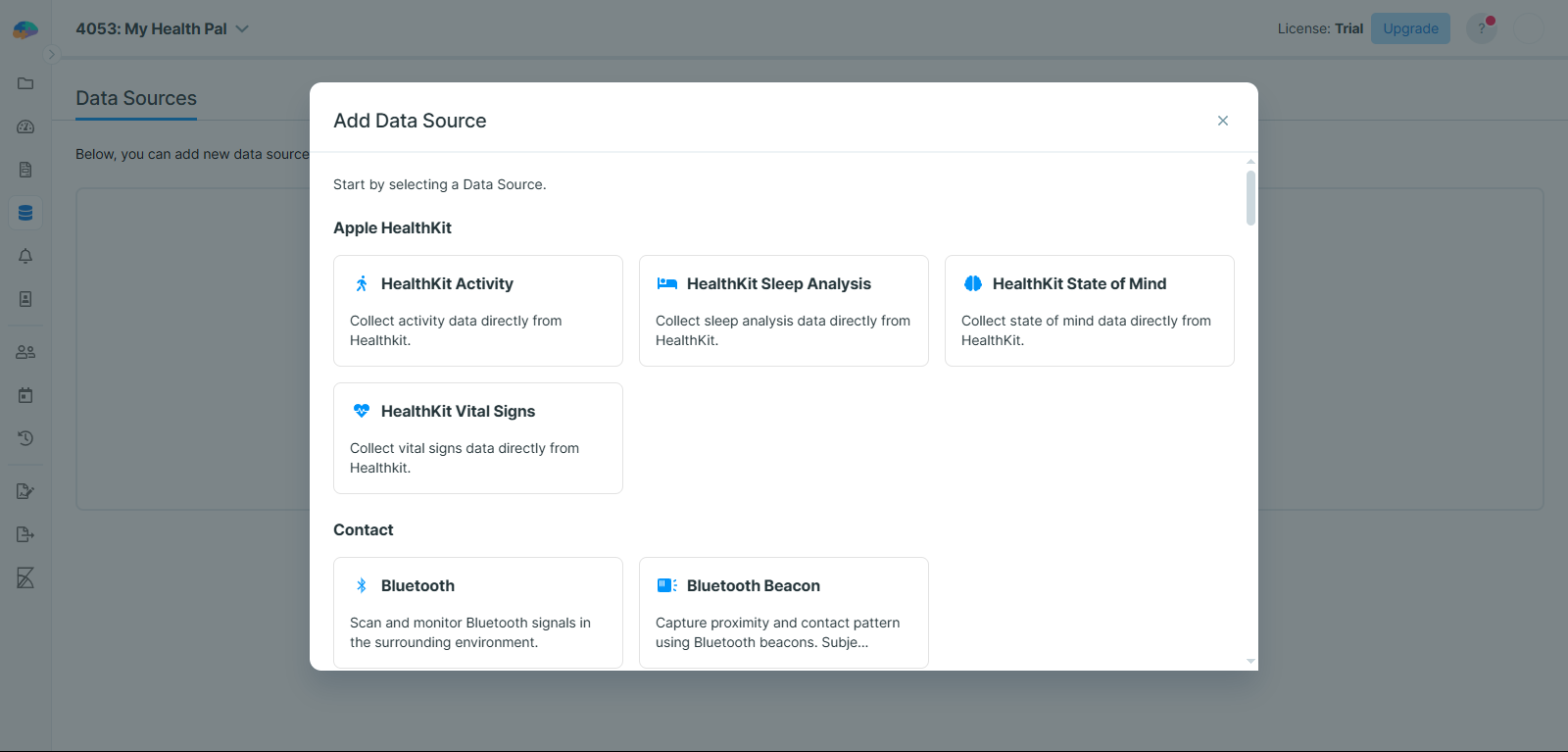Screen dimensions: 1568x752
Task: Click the Bluetooth symbol icon
Action: pos(362,585)
